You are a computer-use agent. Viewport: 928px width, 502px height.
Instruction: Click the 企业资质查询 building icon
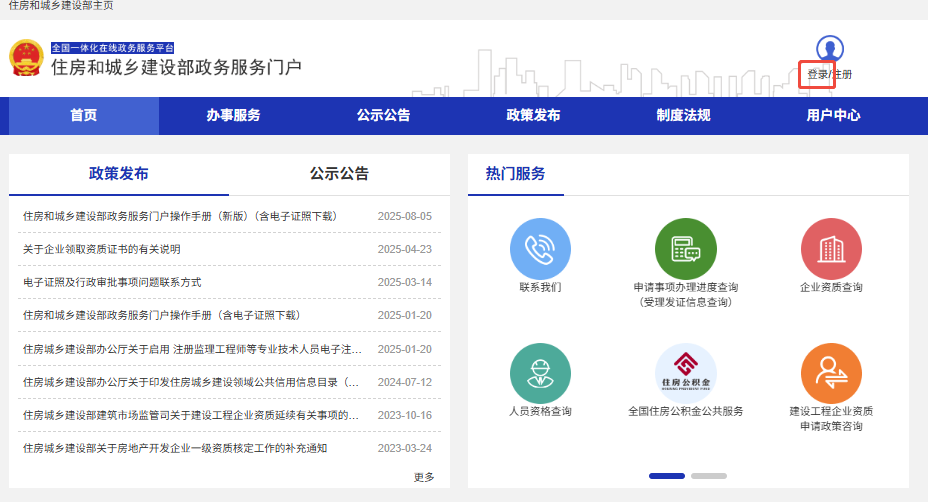831,249
